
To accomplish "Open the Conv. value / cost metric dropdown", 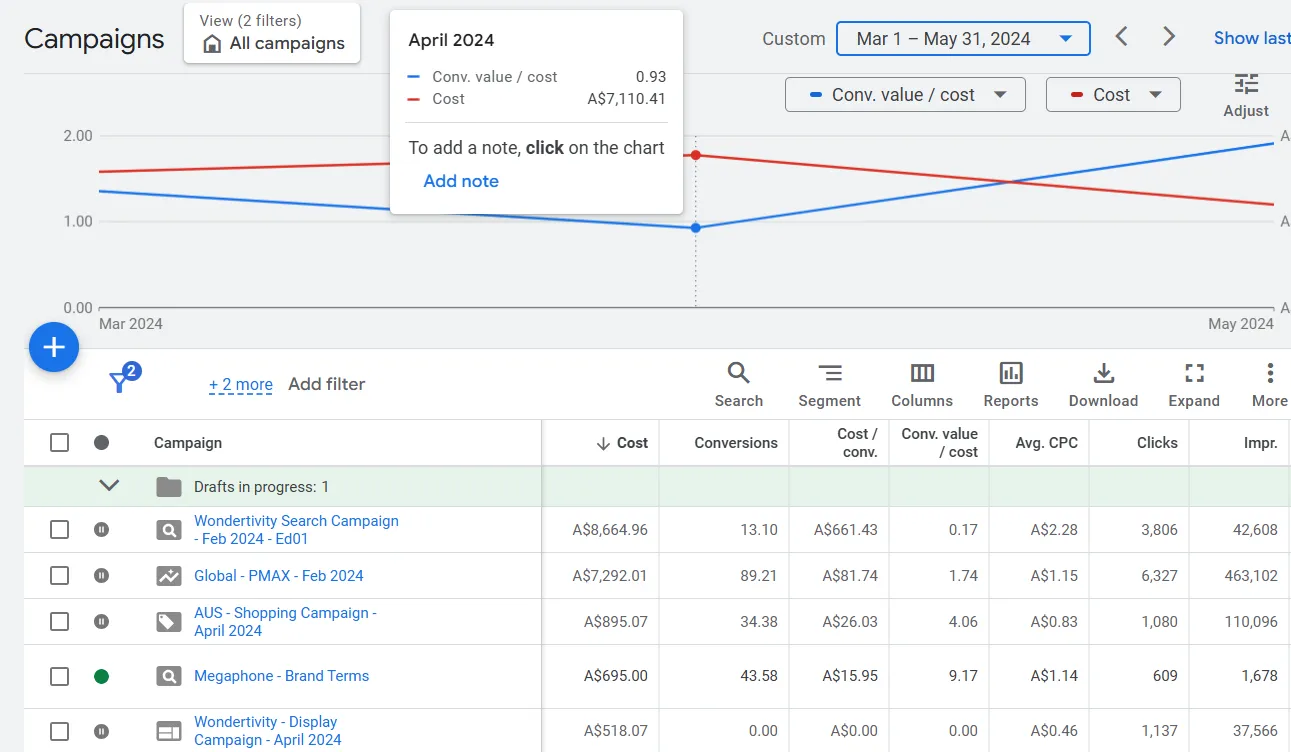I will tap(903, 94).
